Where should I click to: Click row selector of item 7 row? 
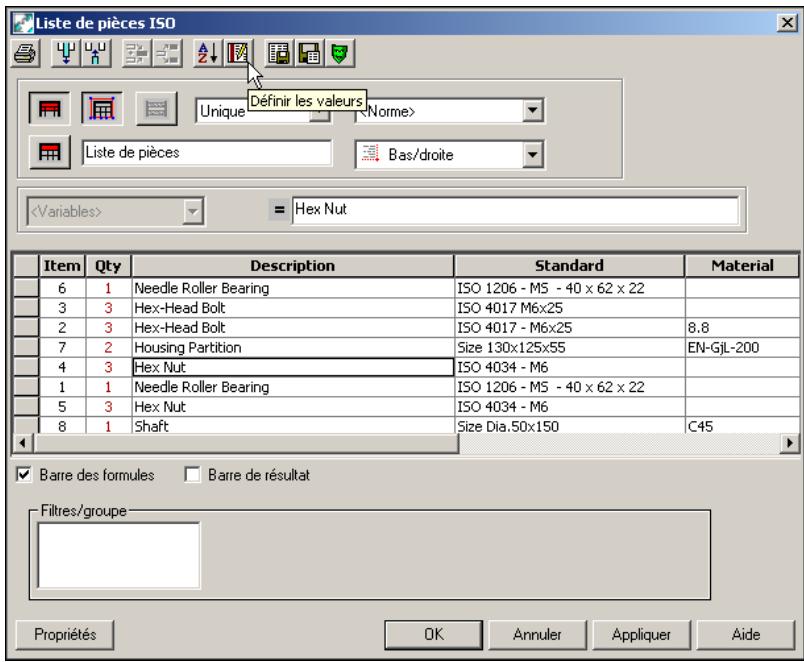(26, 347)
